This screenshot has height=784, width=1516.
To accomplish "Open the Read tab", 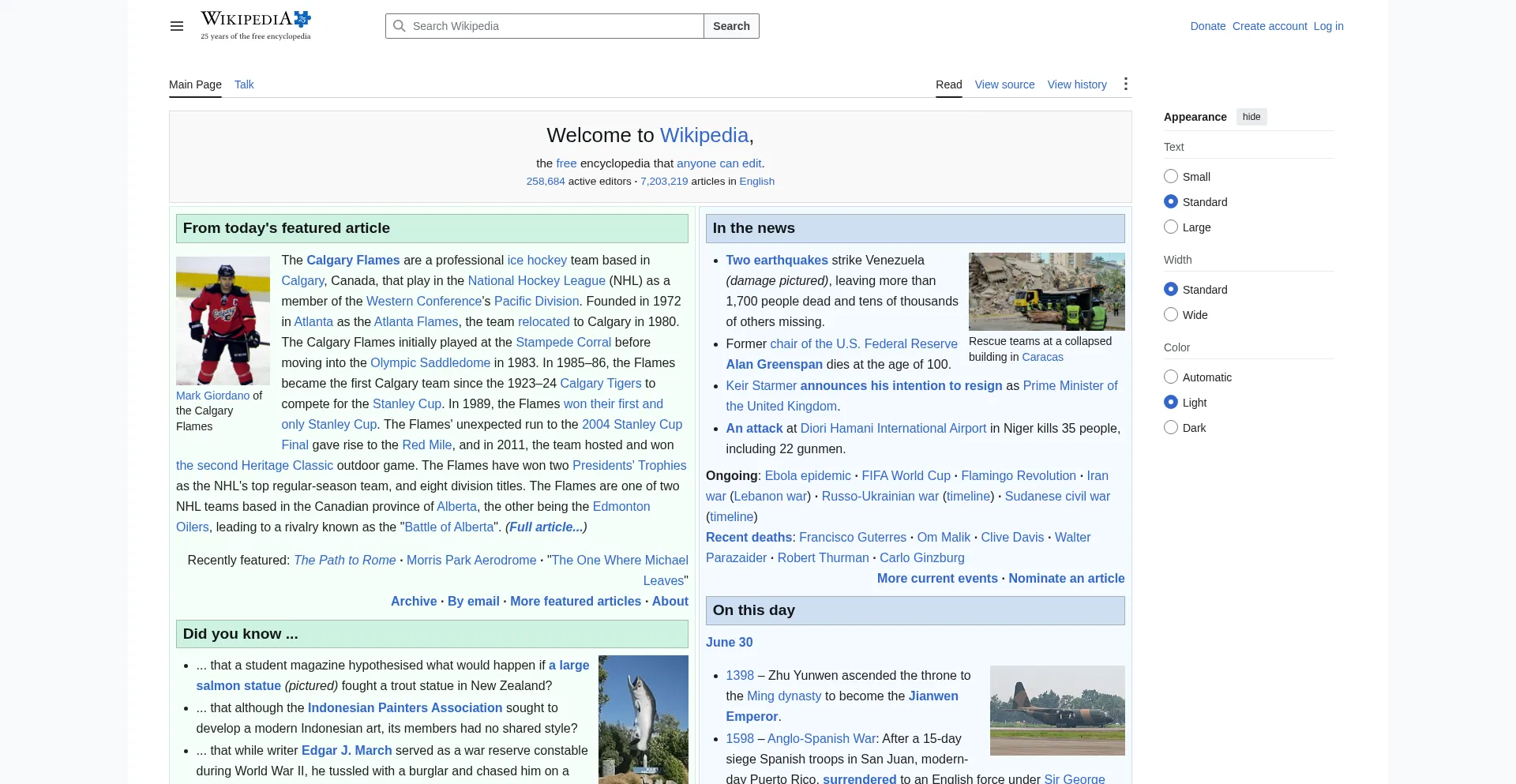I will 949,84.
